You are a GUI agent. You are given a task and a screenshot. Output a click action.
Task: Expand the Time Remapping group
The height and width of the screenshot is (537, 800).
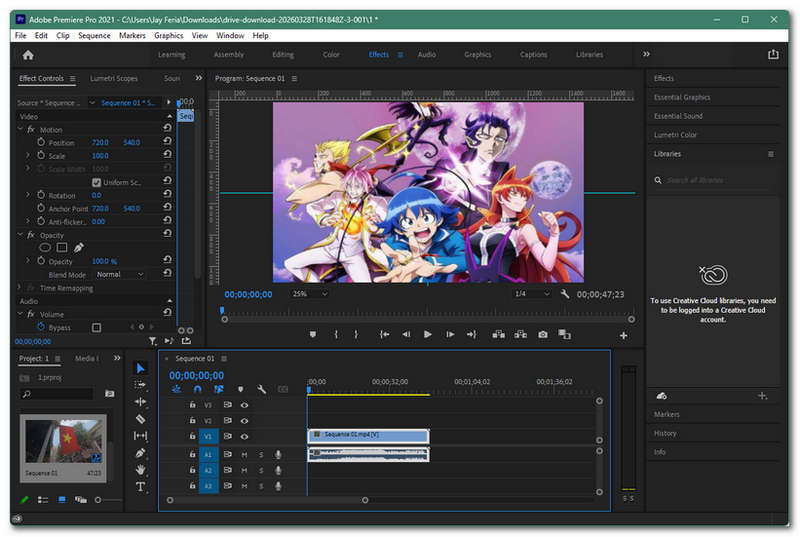click(x=19, y=288)
